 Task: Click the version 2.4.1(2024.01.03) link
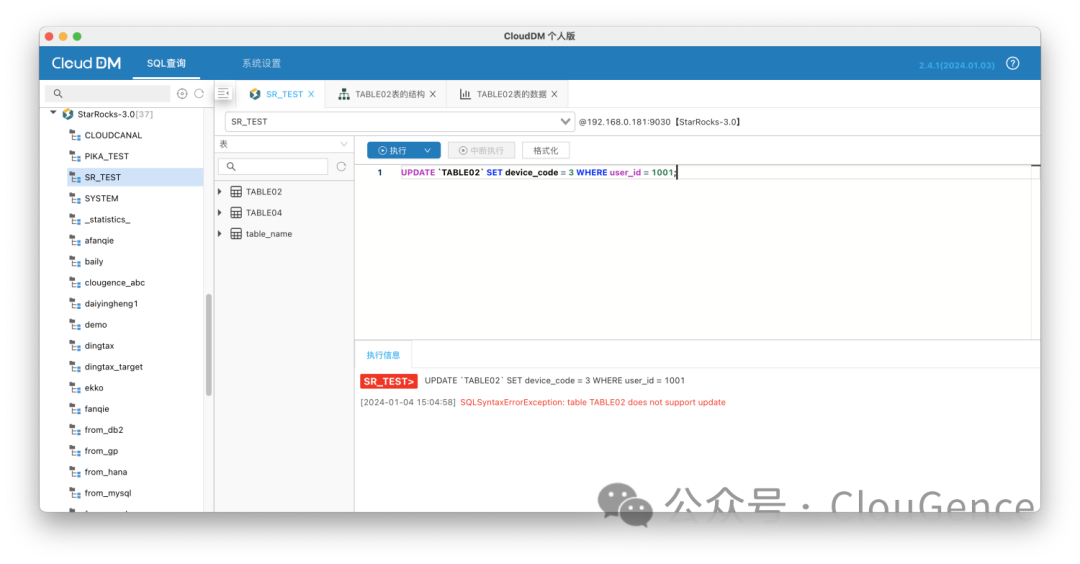pos(957,65)
